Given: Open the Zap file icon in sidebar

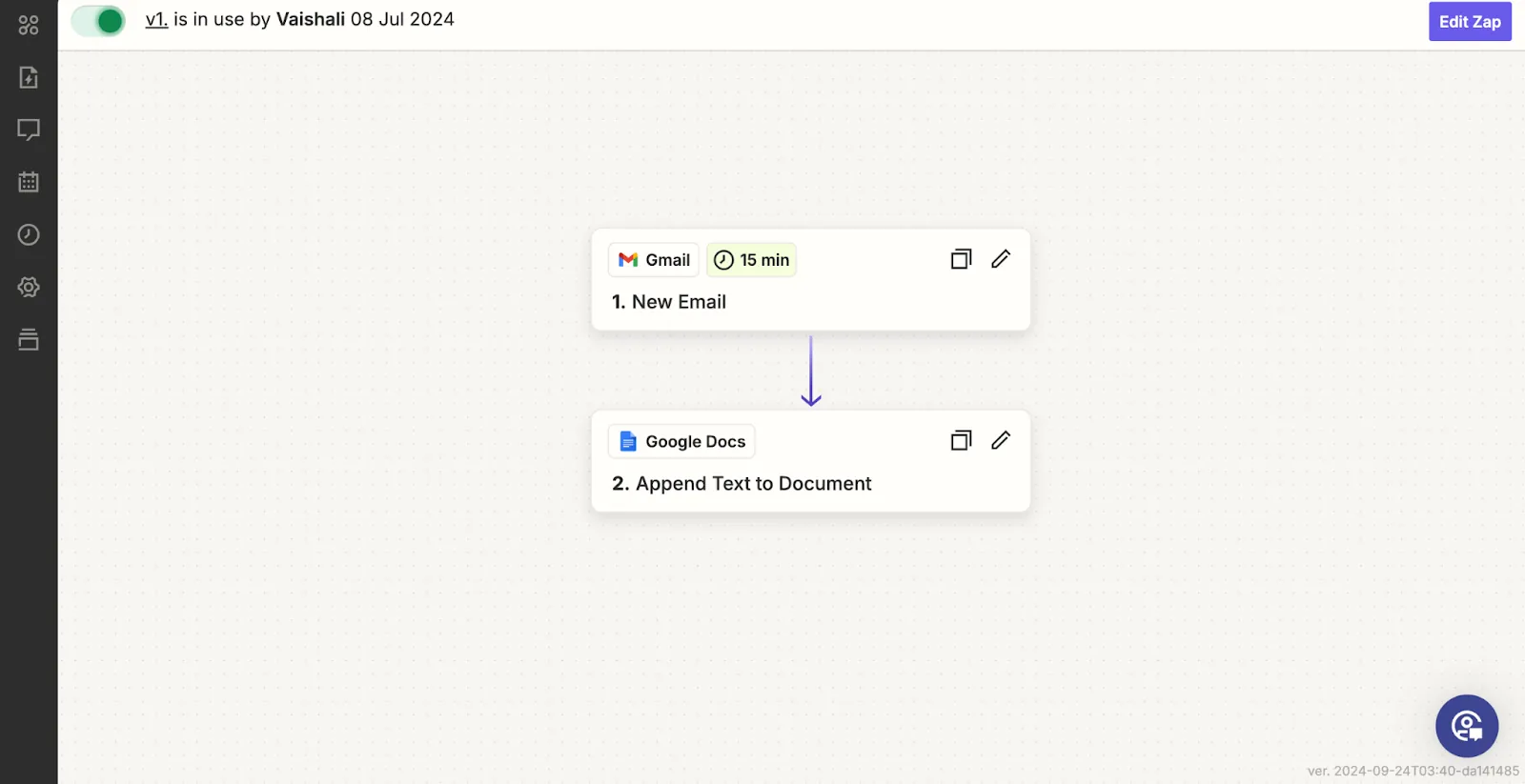Looking at the screenshot, I should coord(29,77).
